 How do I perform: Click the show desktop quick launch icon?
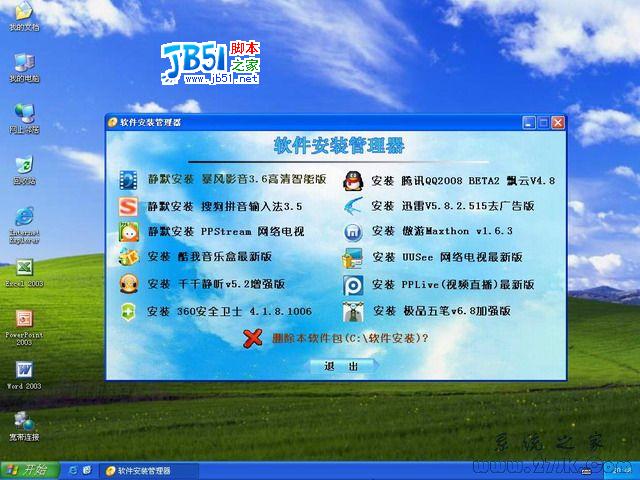87,471
